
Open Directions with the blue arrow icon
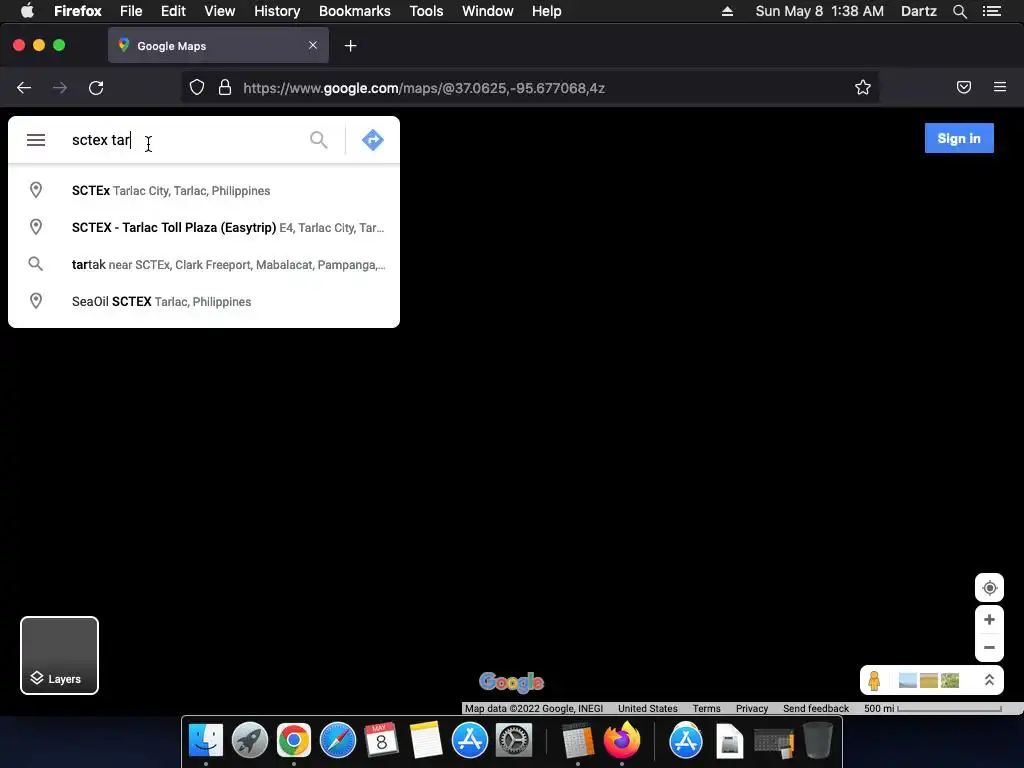click(372, 140)
